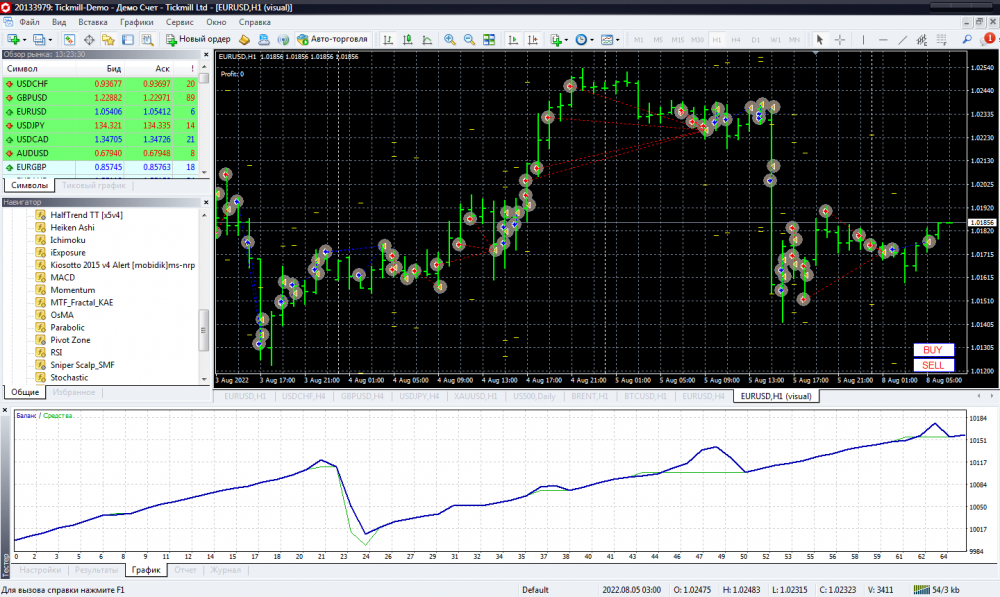Viewport: 1000px width, 597px height.
Task: Click Новый ордер button
Action: pyautogui.click(x=198, y=40)
